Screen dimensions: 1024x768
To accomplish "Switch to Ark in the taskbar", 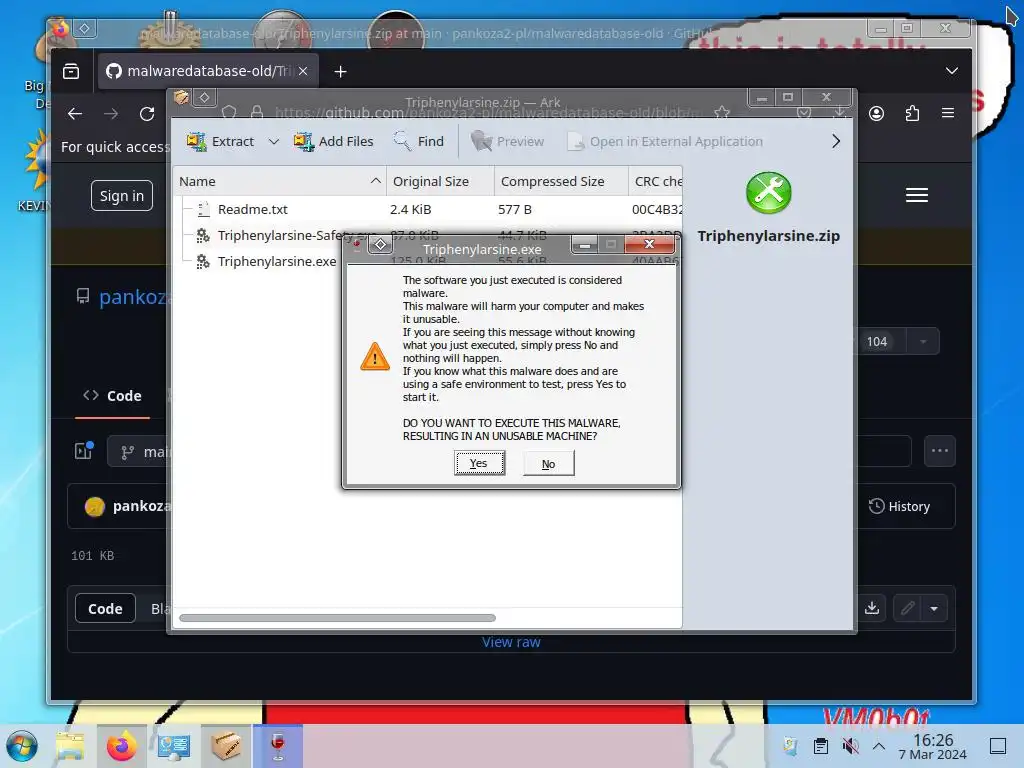I will point(225,746).
